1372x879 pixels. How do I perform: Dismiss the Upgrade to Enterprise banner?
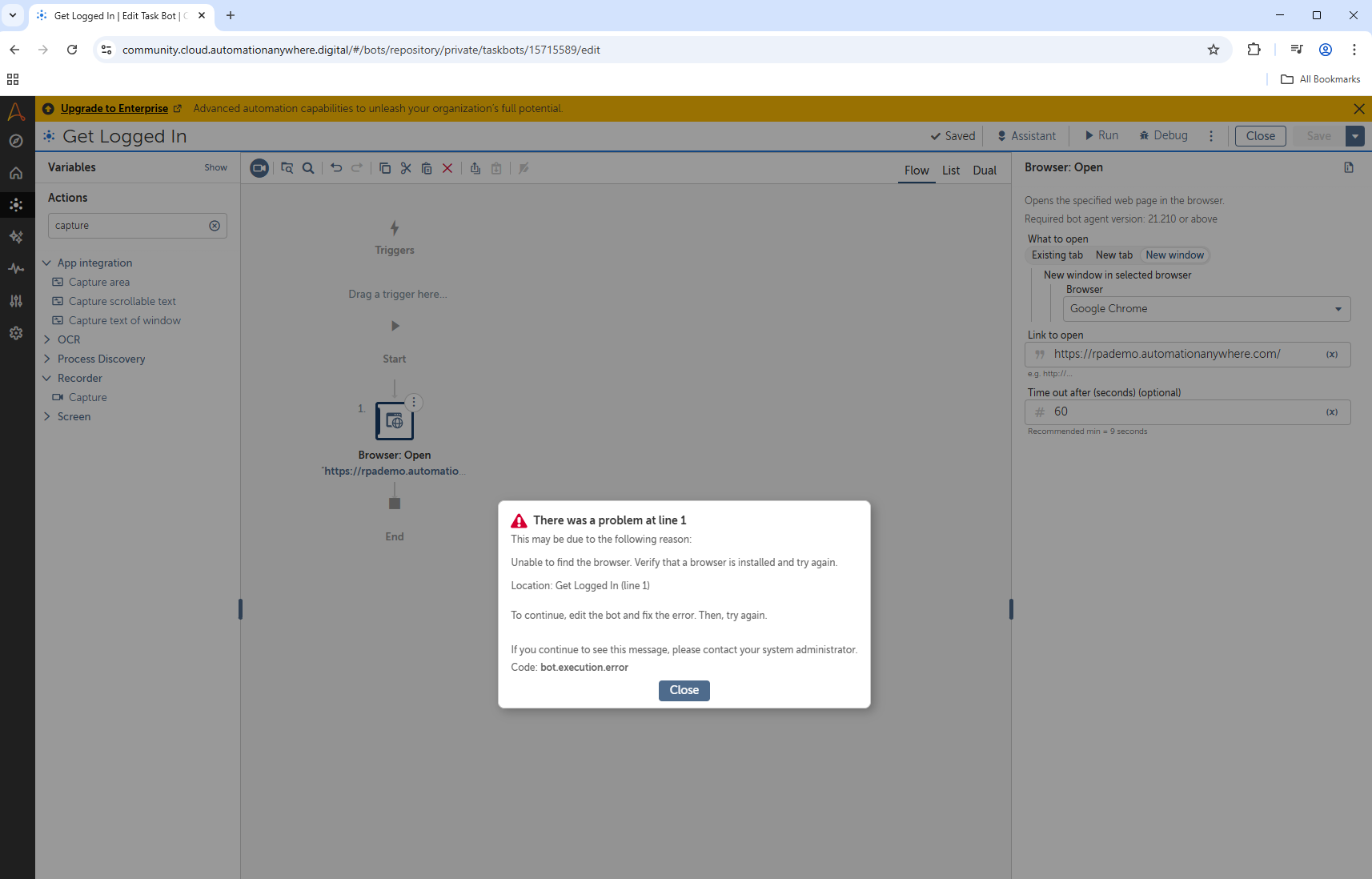tap(1359, 109)
